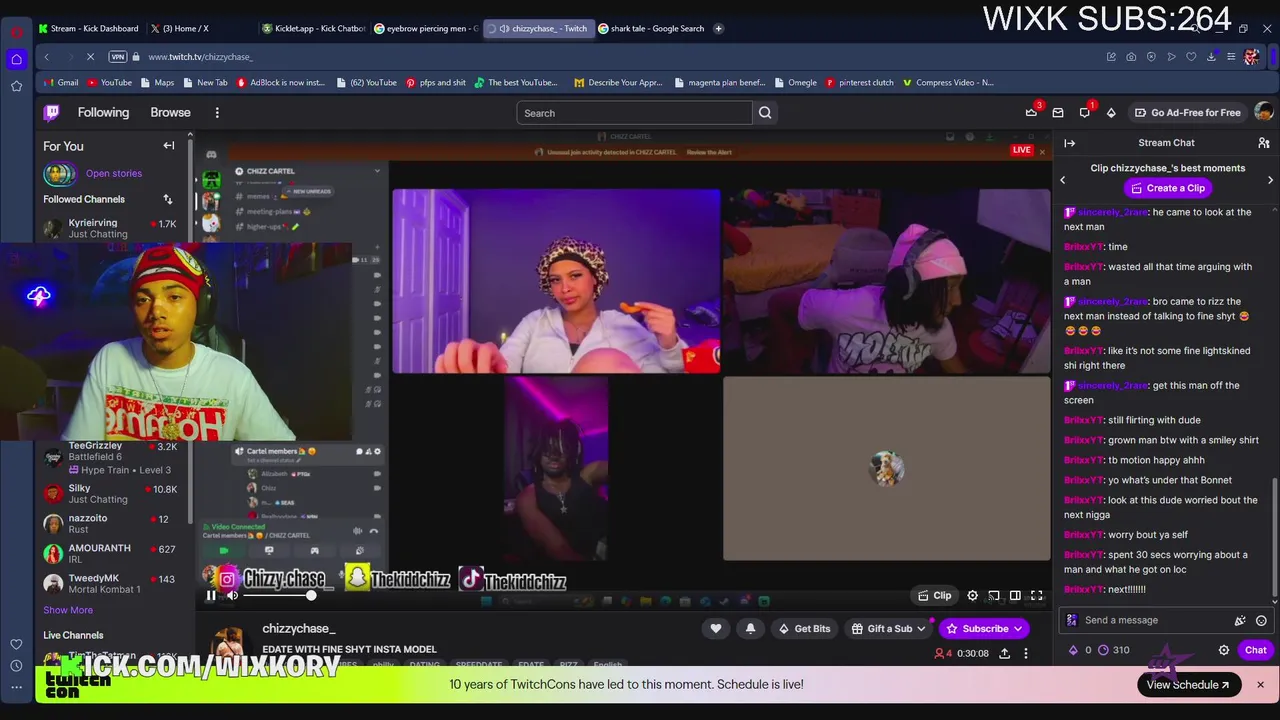Open the Following tab
This screenshot has height=720, width=1280.
coord(103,112)
